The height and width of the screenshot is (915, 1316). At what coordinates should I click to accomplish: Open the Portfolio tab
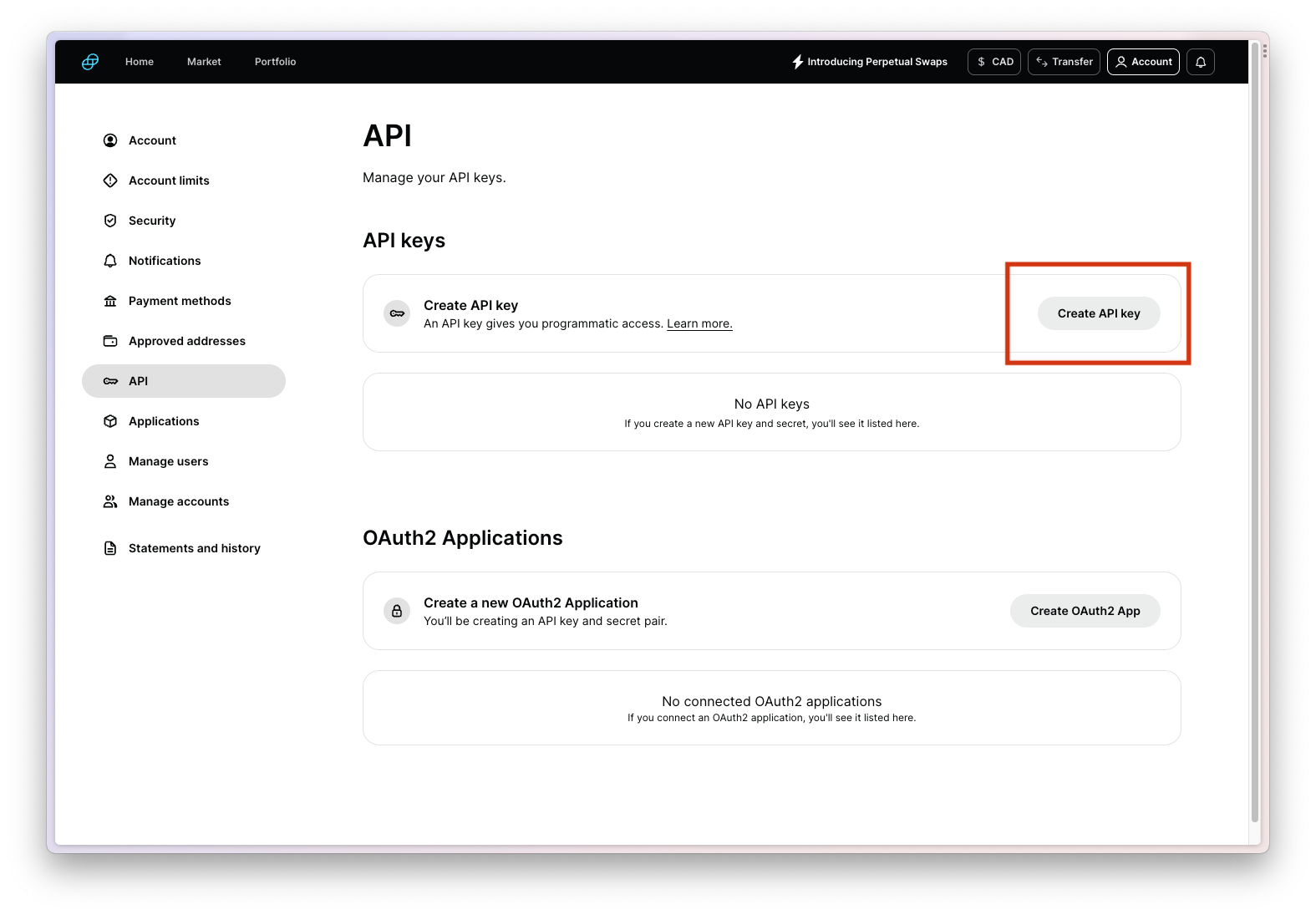275,62
